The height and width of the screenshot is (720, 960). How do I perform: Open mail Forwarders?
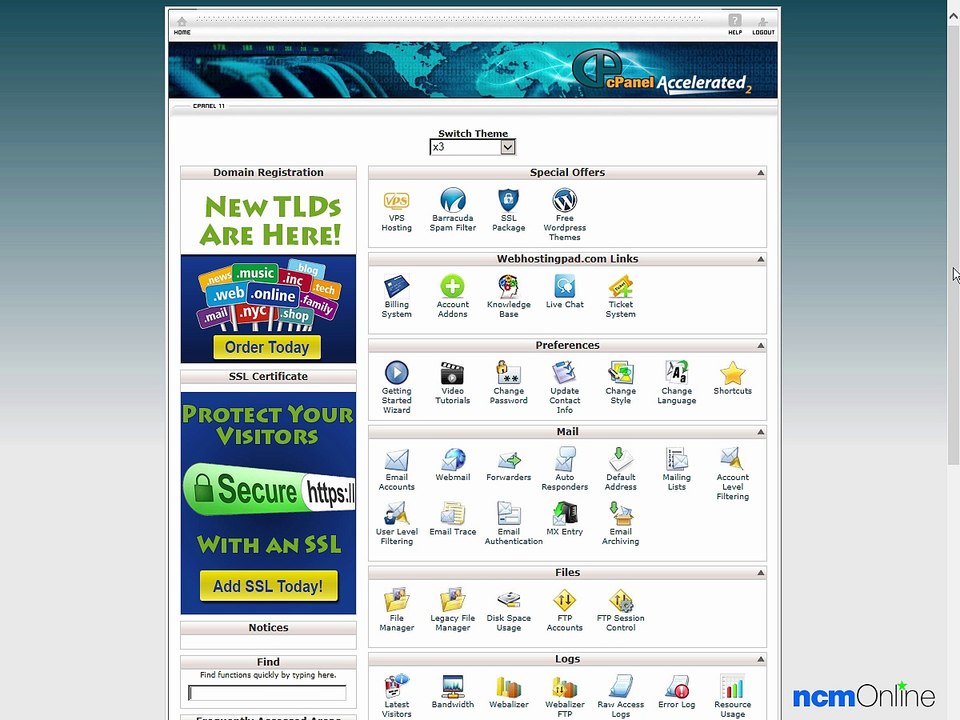point(508,465)
